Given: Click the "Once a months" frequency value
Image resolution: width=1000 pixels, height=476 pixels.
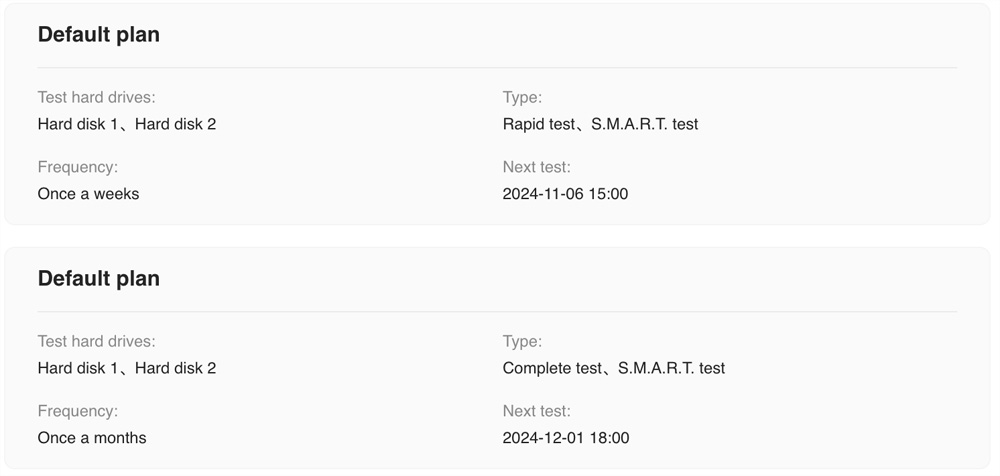Looking at the screenshot, I should [92, 438].
